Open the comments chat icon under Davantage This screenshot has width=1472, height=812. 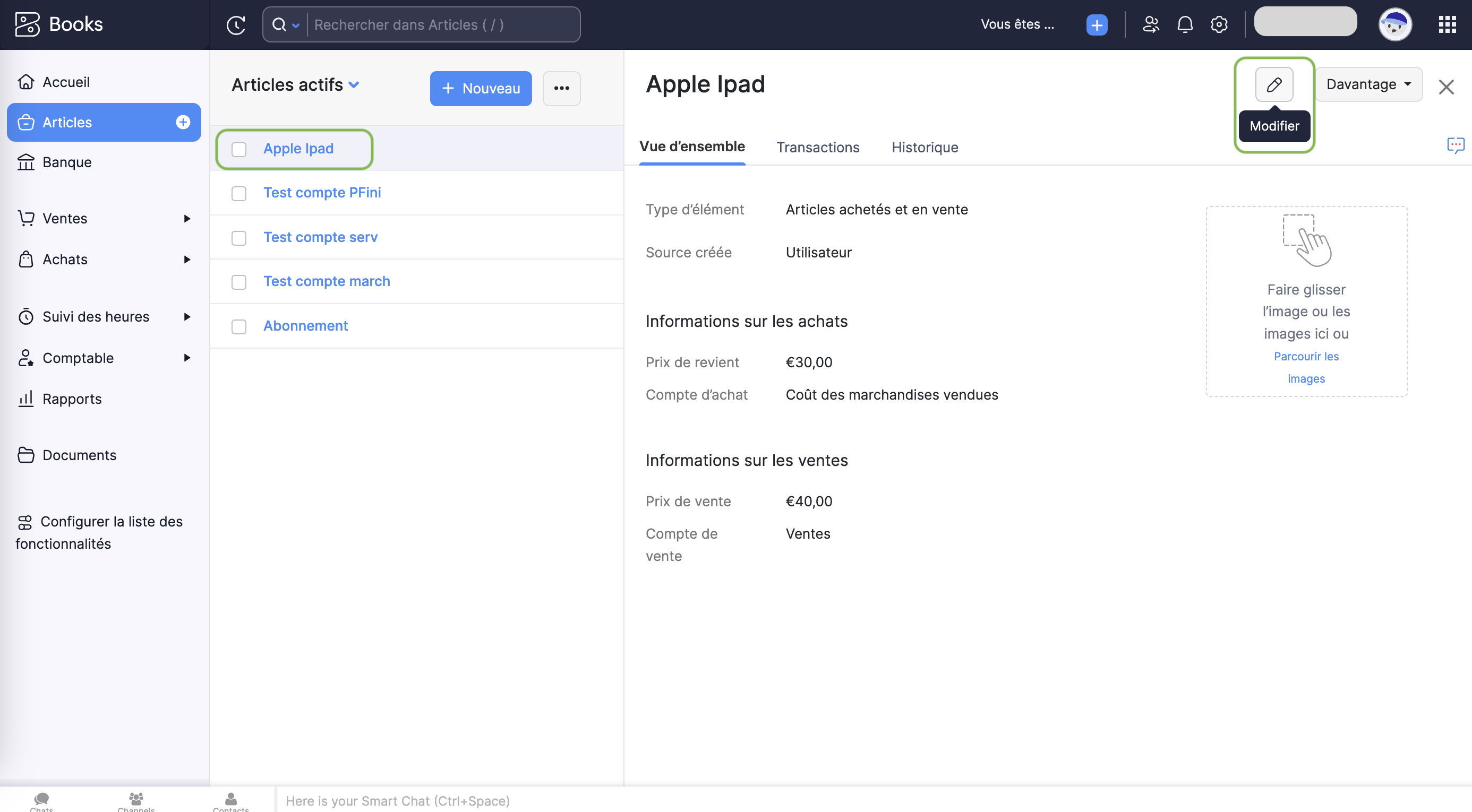[1455, 145]
